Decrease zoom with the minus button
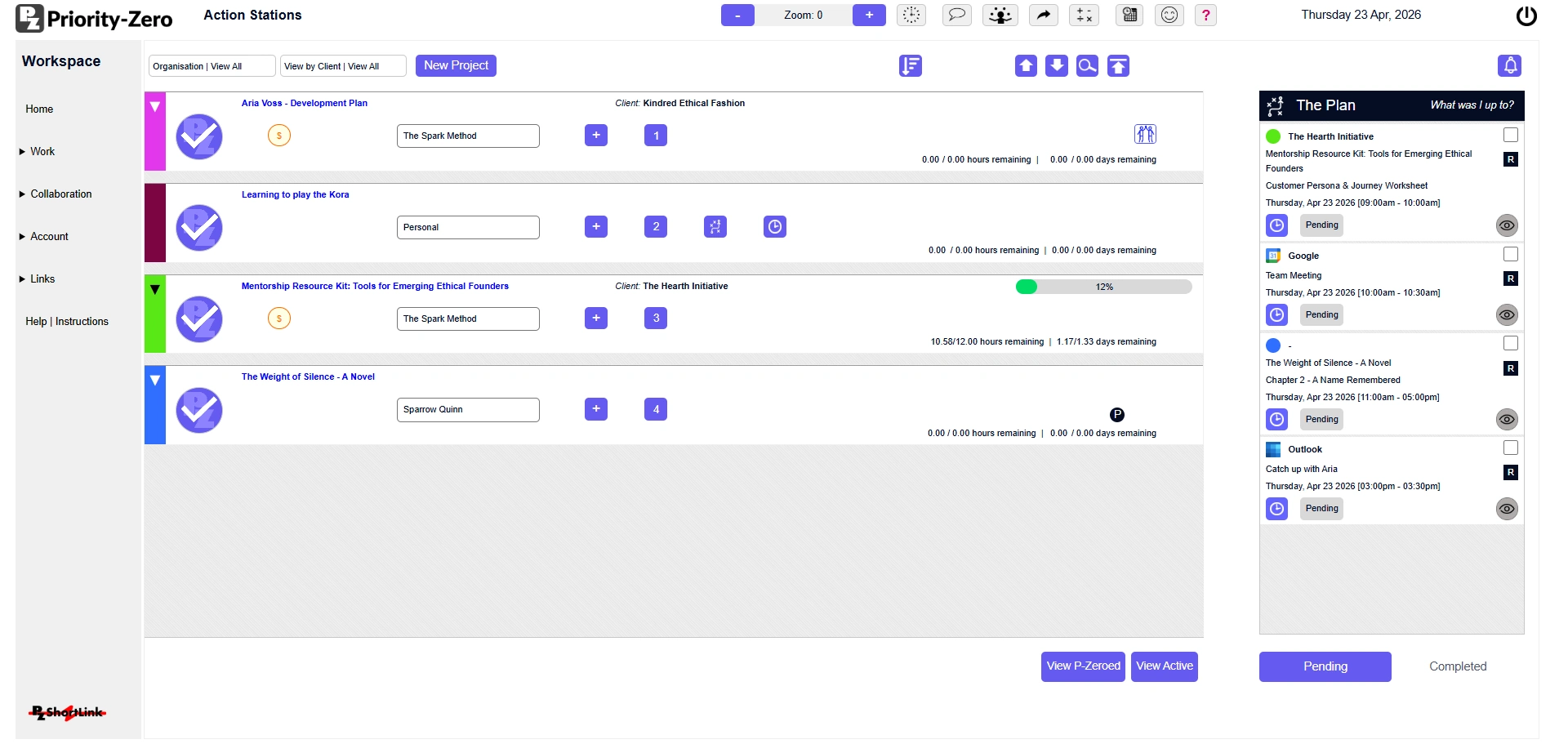The width and height of the screenshot is (1568, 744). click(737, 15)
